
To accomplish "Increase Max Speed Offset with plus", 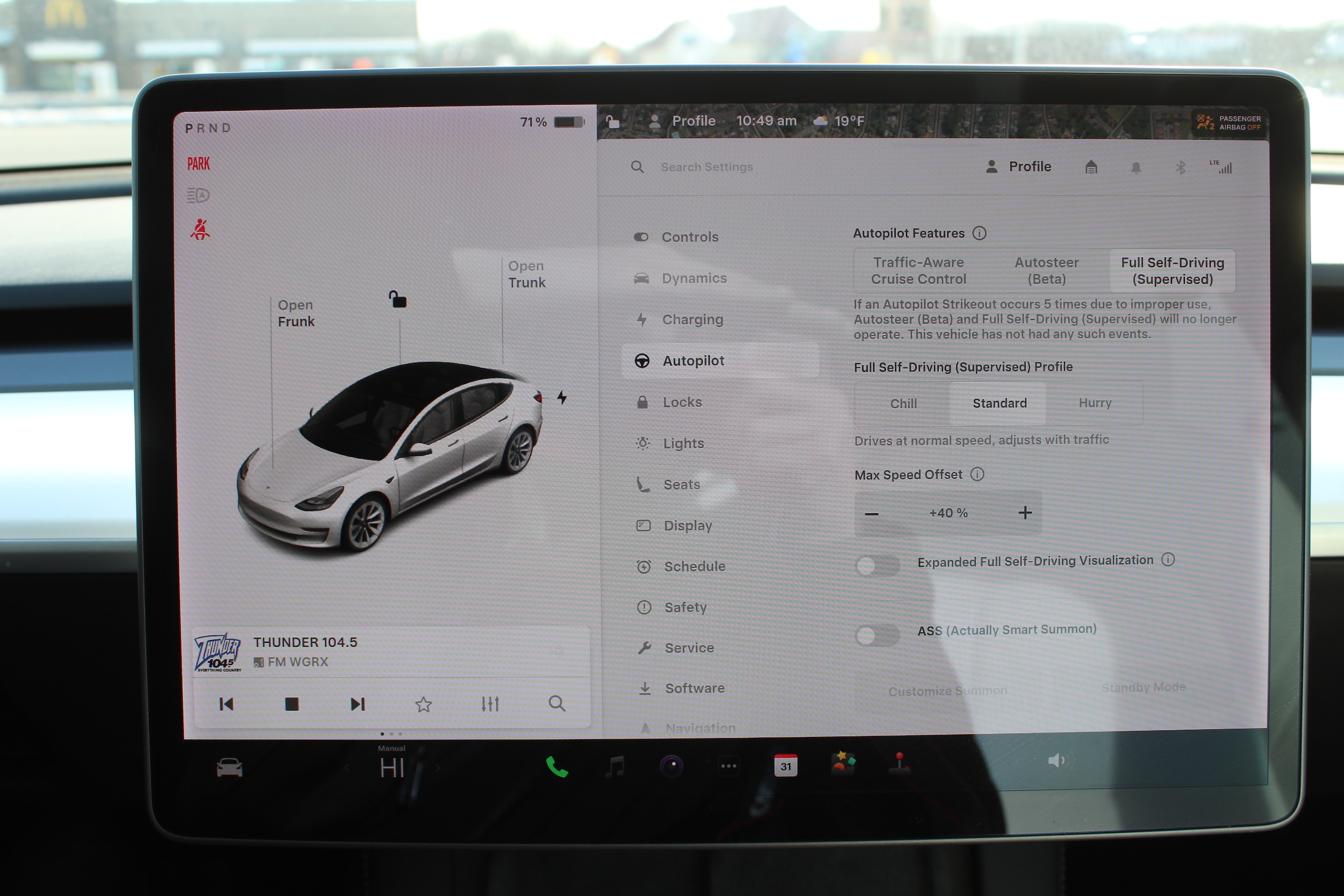I will coord(1025,513).
